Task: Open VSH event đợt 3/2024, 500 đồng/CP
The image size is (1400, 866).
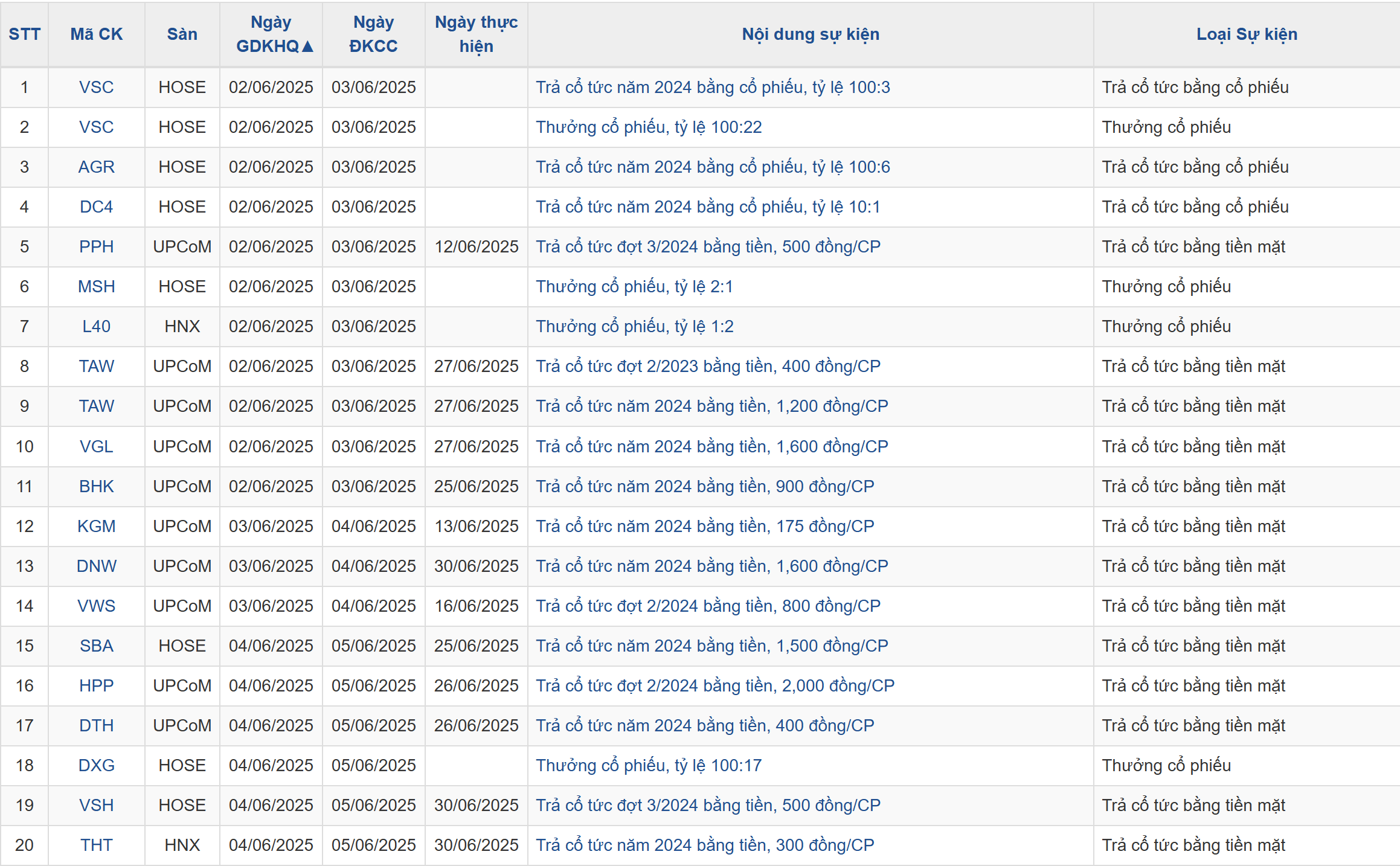Action: point(708,805)
